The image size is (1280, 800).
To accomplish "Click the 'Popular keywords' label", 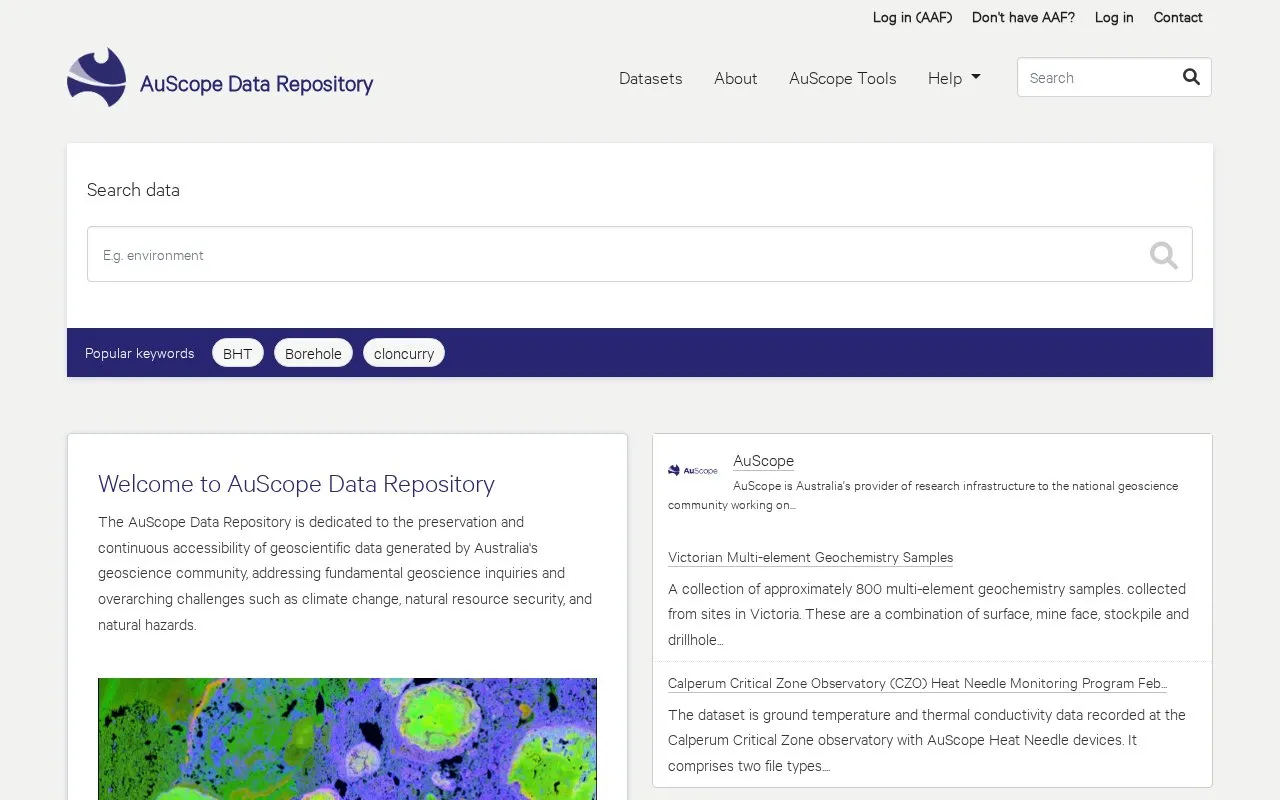I will pyautogui.click(x=140, y=353).
